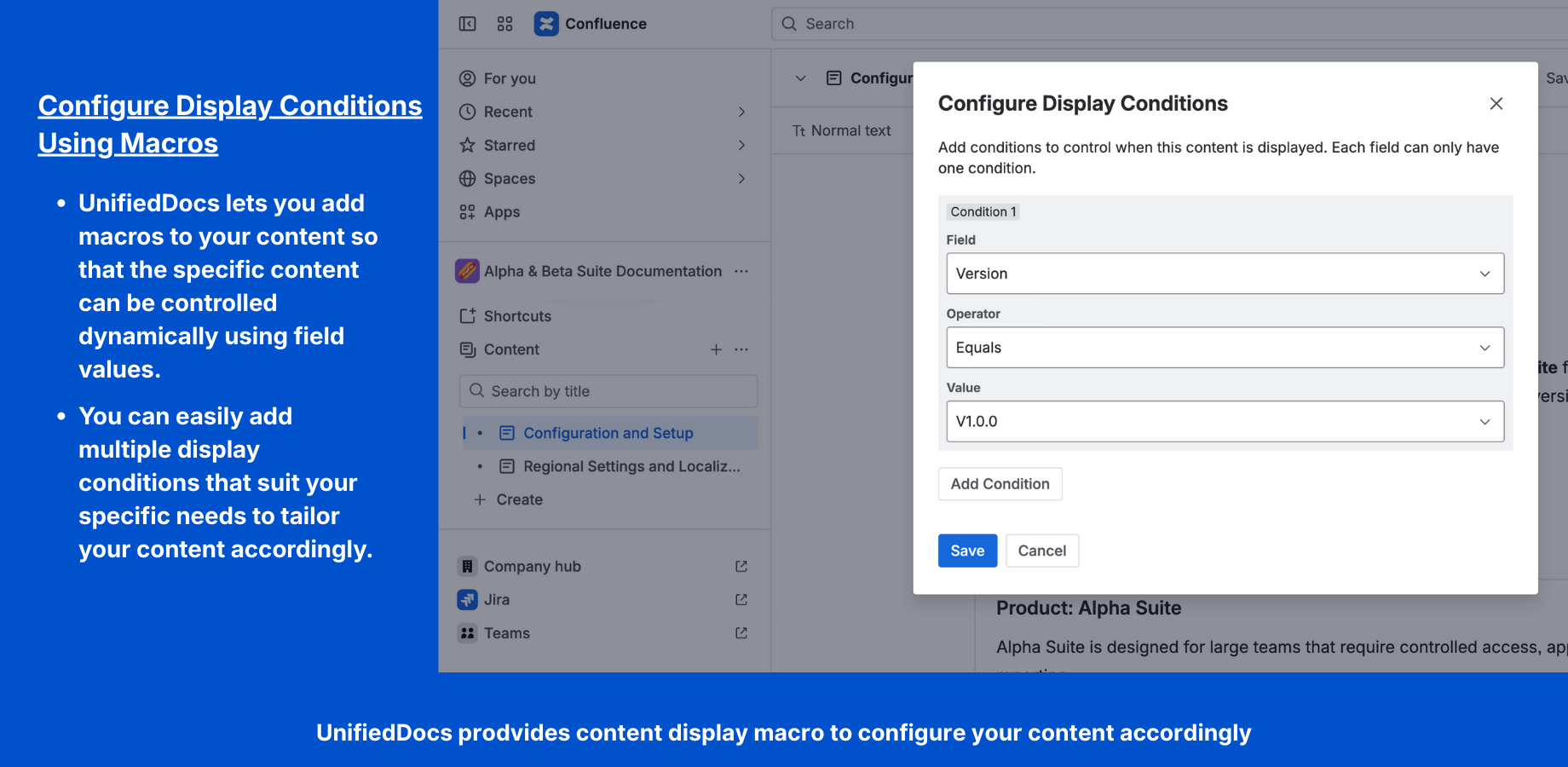Cancel the display conditions dialog
The width and height of the screenshot is (1568, 767).
1042,551
